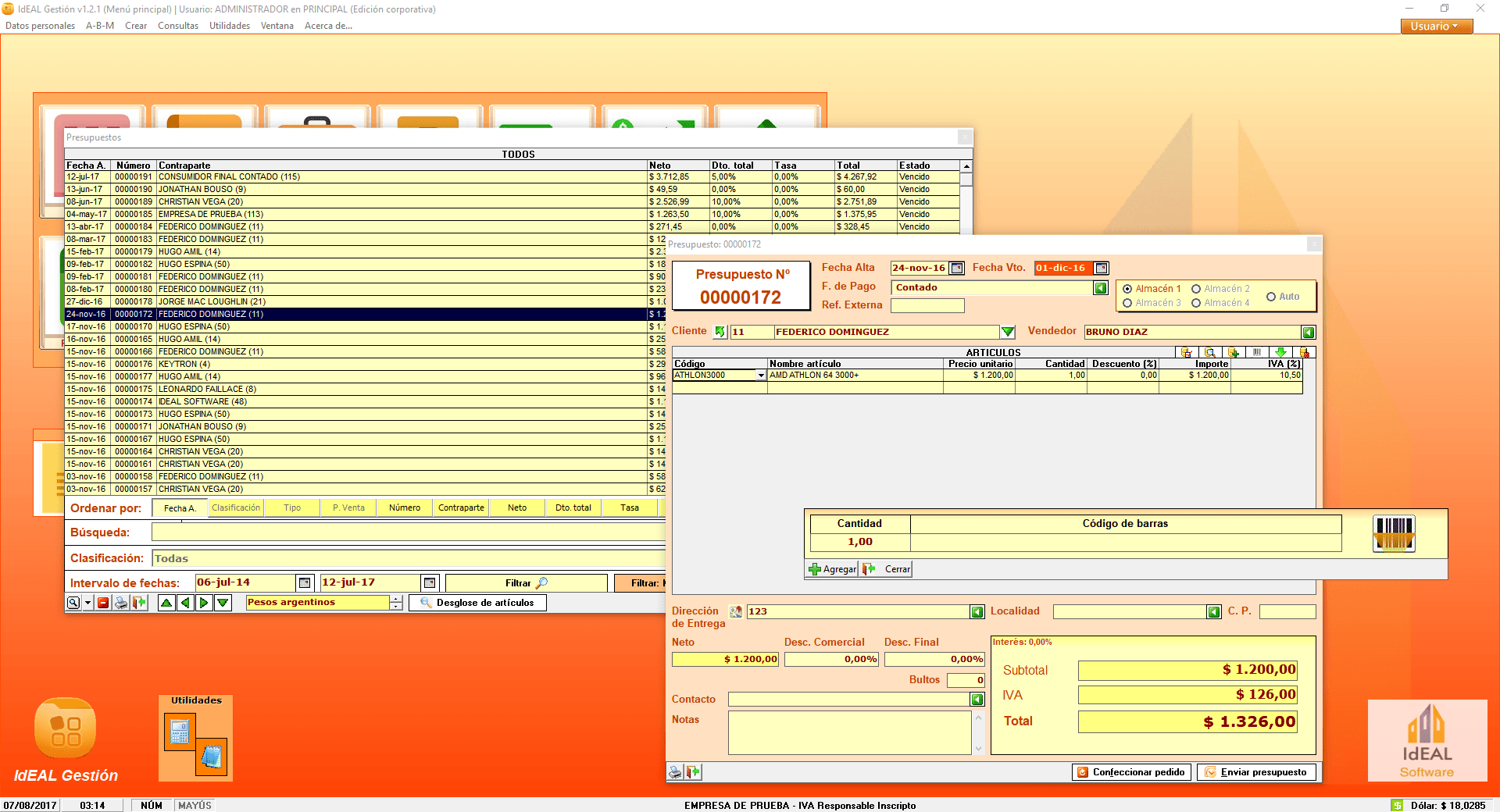1500x812 pixels.
Task: Expand the Vendedor BRUNO DIAZ selector
Action: (x=1309, y=332)
